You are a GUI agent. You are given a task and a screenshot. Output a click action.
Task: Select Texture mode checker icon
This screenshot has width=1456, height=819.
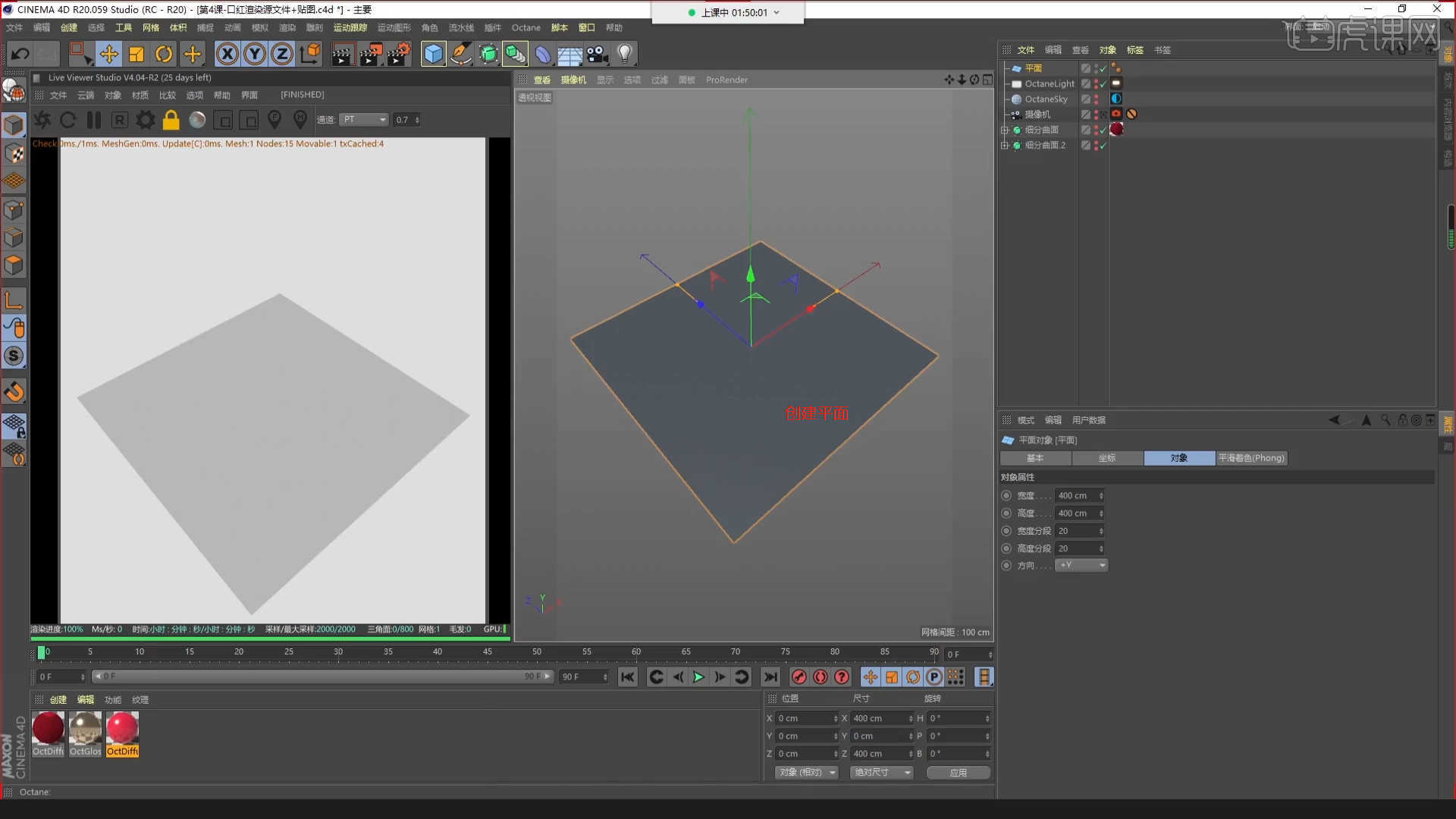14,153
